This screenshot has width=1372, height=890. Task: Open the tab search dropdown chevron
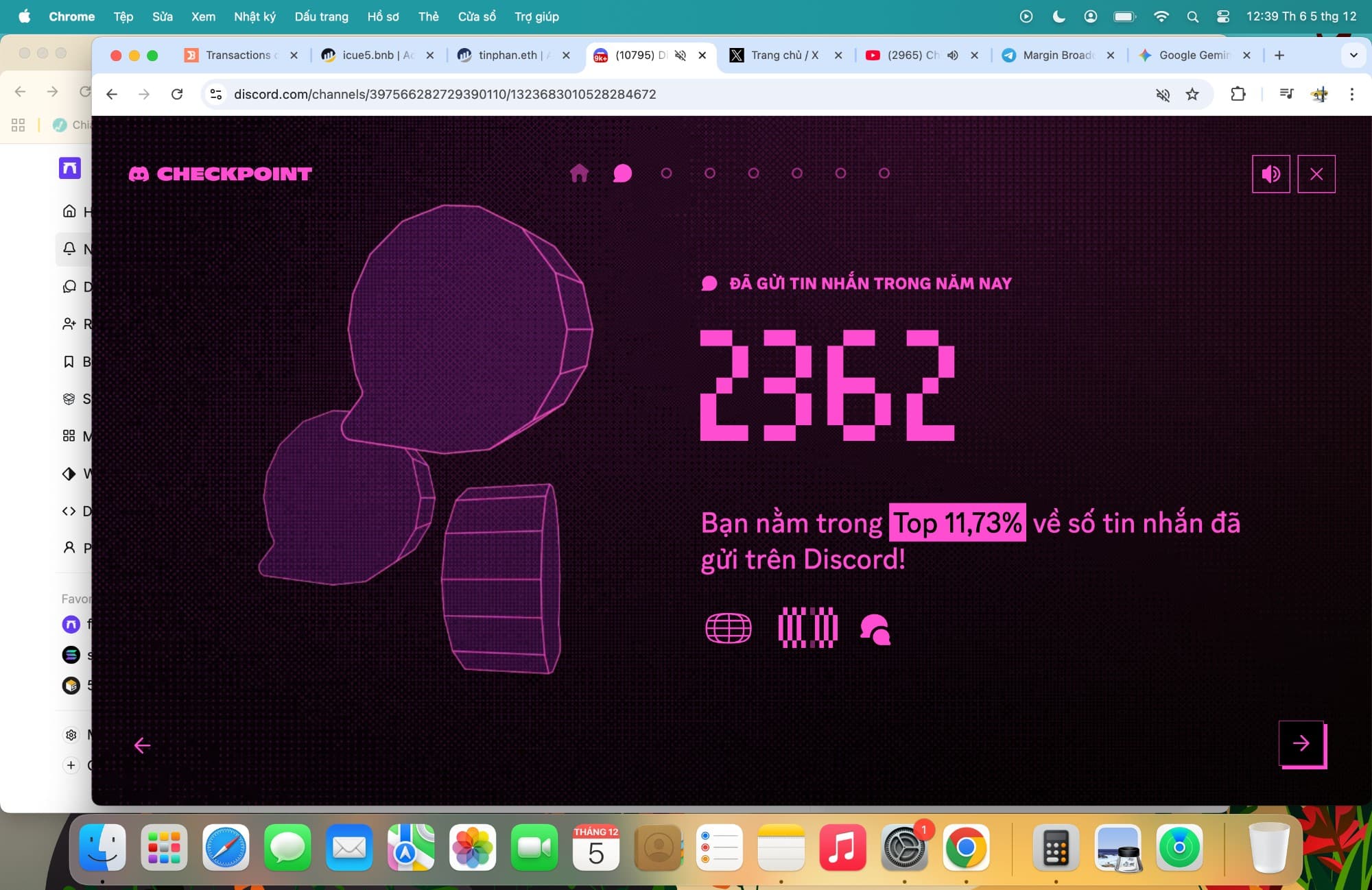pos(1353,55)
